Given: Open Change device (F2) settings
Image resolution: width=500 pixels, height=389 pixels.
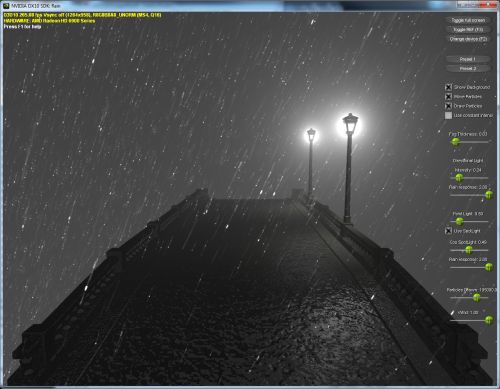Looking at the screenshot, I should pos(468,39).
